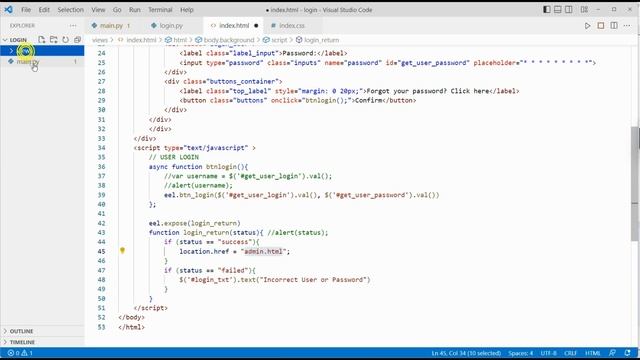
Task: Change indentation via Spaces: 4
Action: [520, 353]
